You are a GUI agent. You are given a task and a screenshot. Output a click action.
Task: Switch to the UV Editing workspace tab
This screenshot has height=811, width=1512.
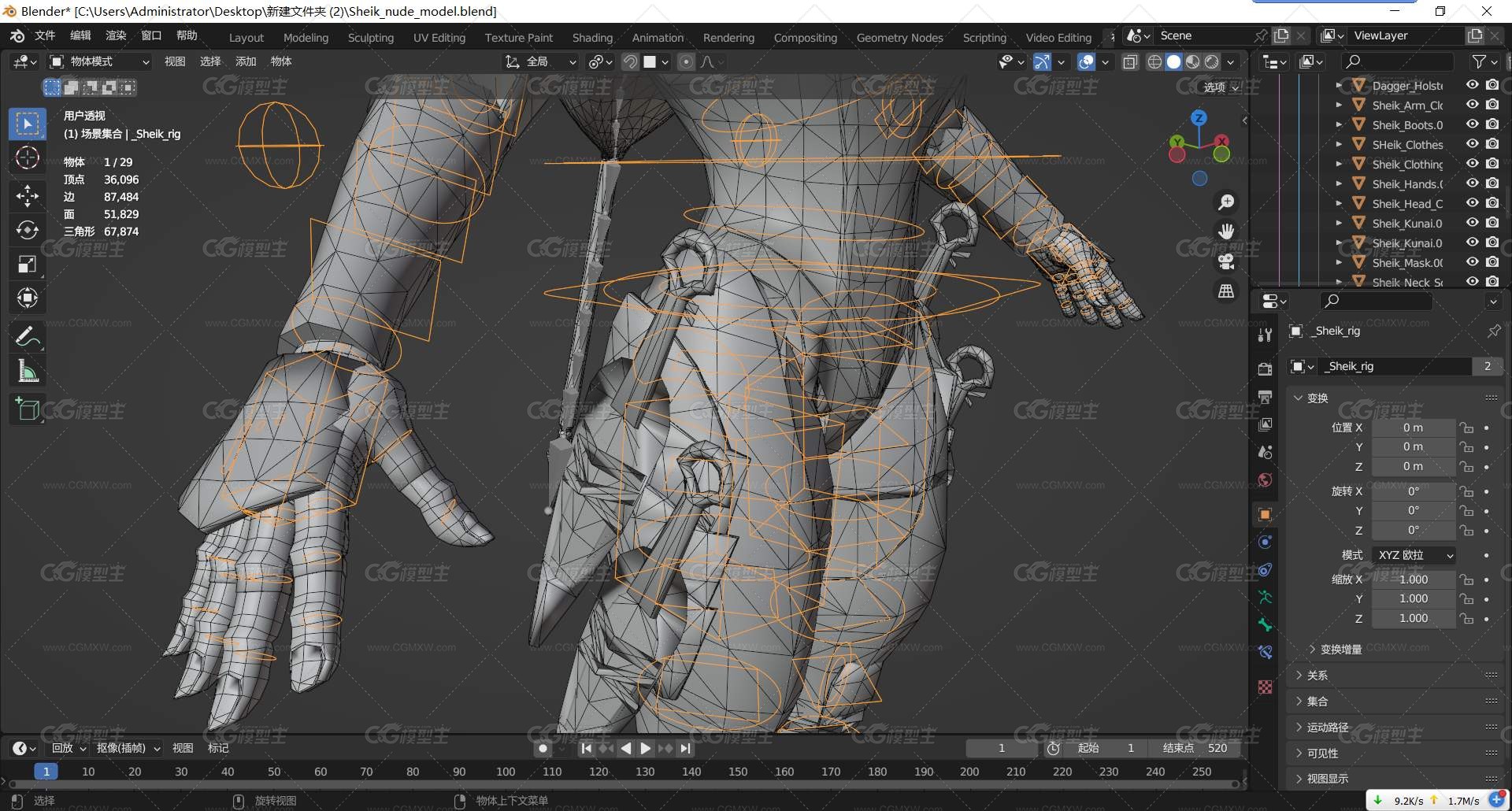click(x=439, y=38)
